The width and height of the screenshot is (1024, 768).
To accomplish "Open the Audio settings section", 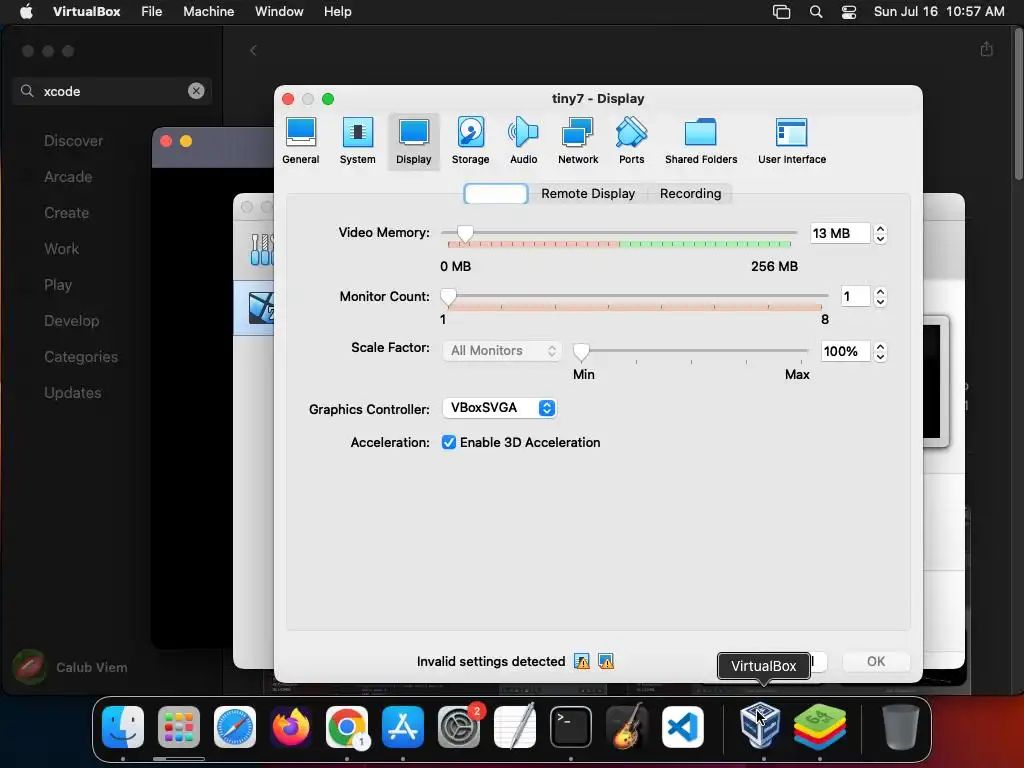I will click(524, 142).
